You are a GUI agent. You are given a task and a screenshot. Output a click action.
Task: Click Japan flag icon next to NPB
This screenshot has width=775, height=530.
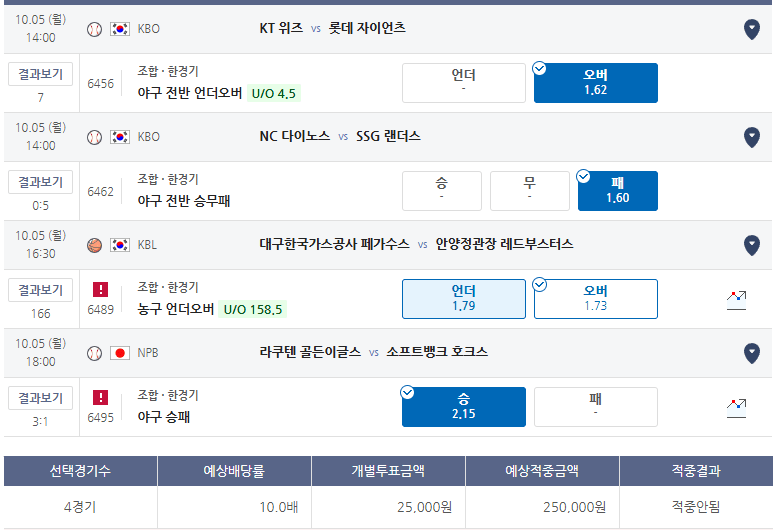[x=120, y=353]
